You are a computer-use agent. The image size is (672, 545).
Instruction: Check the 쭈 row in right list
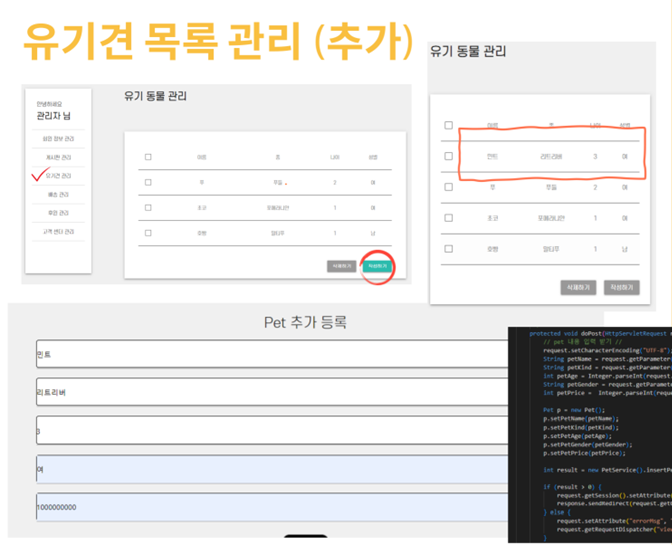[448, 187]
